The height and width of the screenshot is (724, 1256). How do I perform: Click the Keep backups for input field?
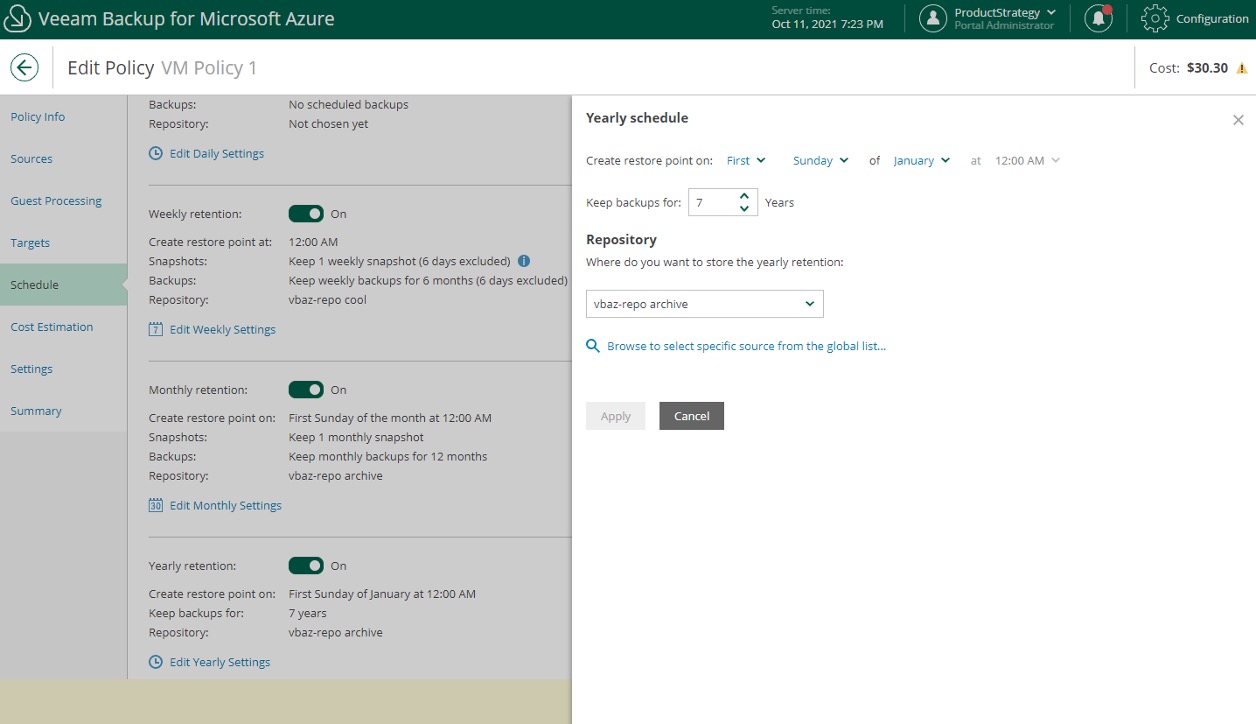pyautogui.click(x=710, y=202)
